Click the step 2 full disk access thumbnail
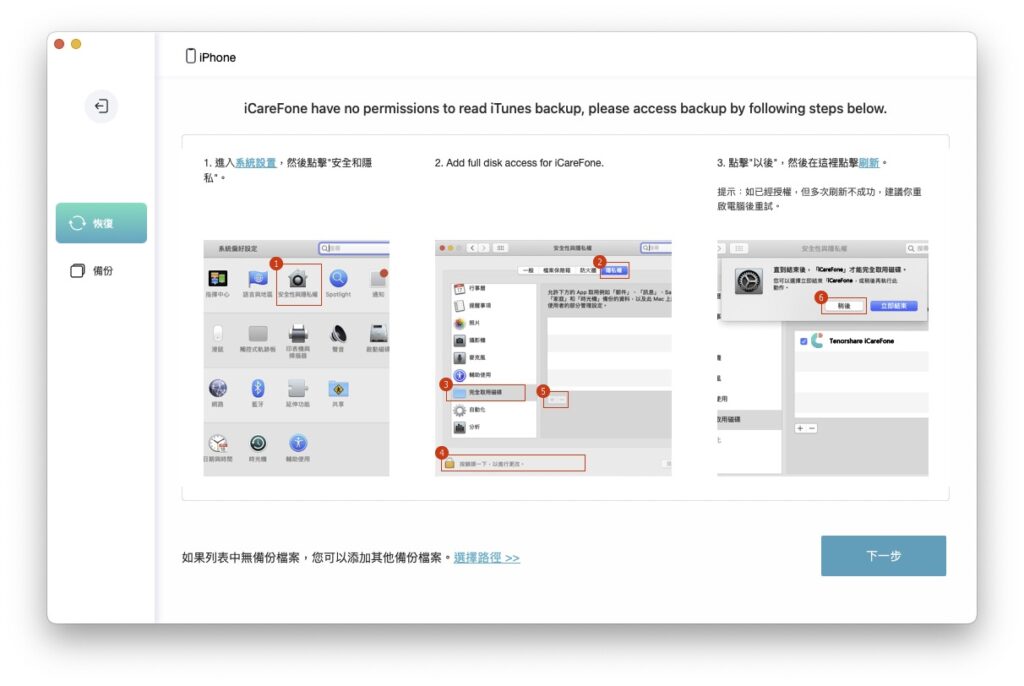This screenshot has width=1024, height=686. pyautogui.click(x=553, y=358)
